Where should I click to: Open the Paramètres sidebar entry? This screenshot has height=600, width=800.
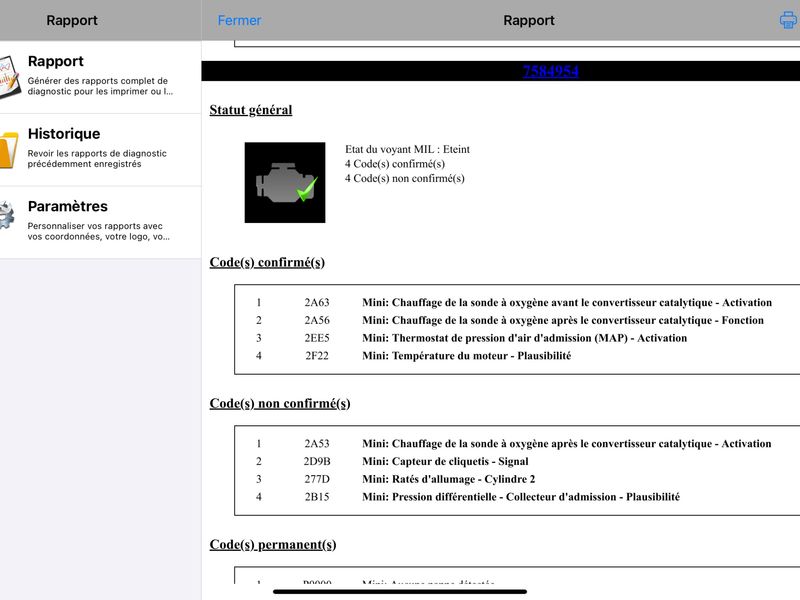(x=101, y=222)
